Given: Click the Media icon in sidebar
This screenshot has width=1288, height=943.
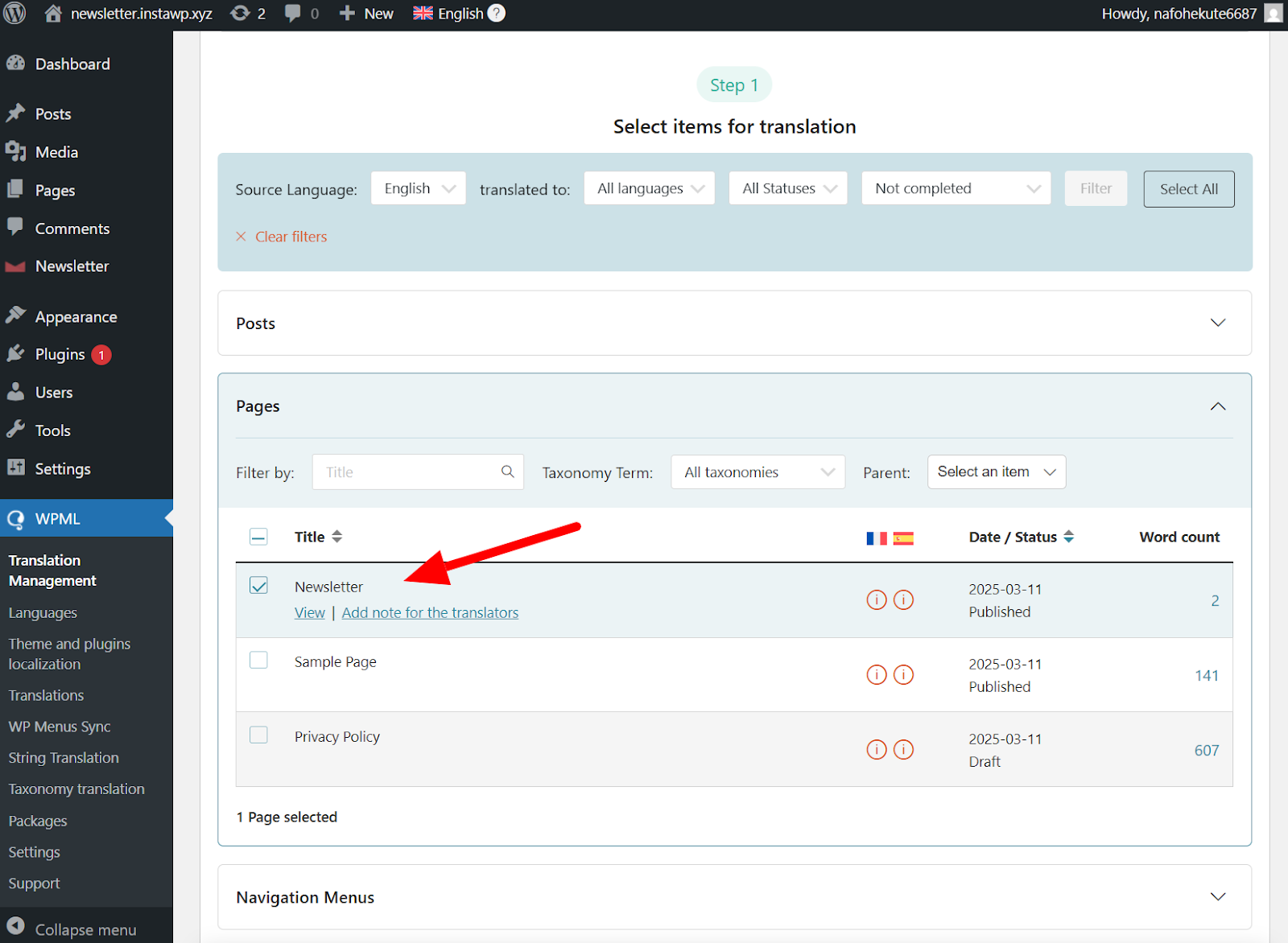Looking at the screenshot, I should point(15,151).
